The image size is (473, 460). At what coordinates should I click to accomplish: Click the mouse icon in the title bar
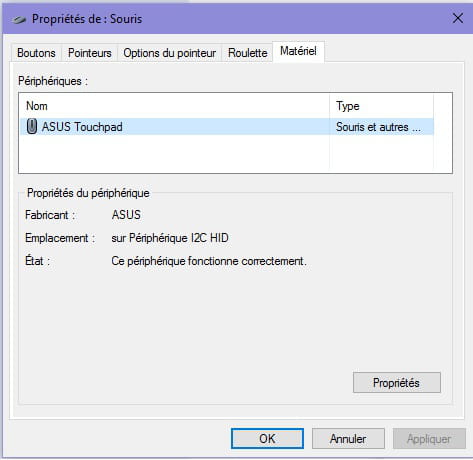tap(18, 19)
